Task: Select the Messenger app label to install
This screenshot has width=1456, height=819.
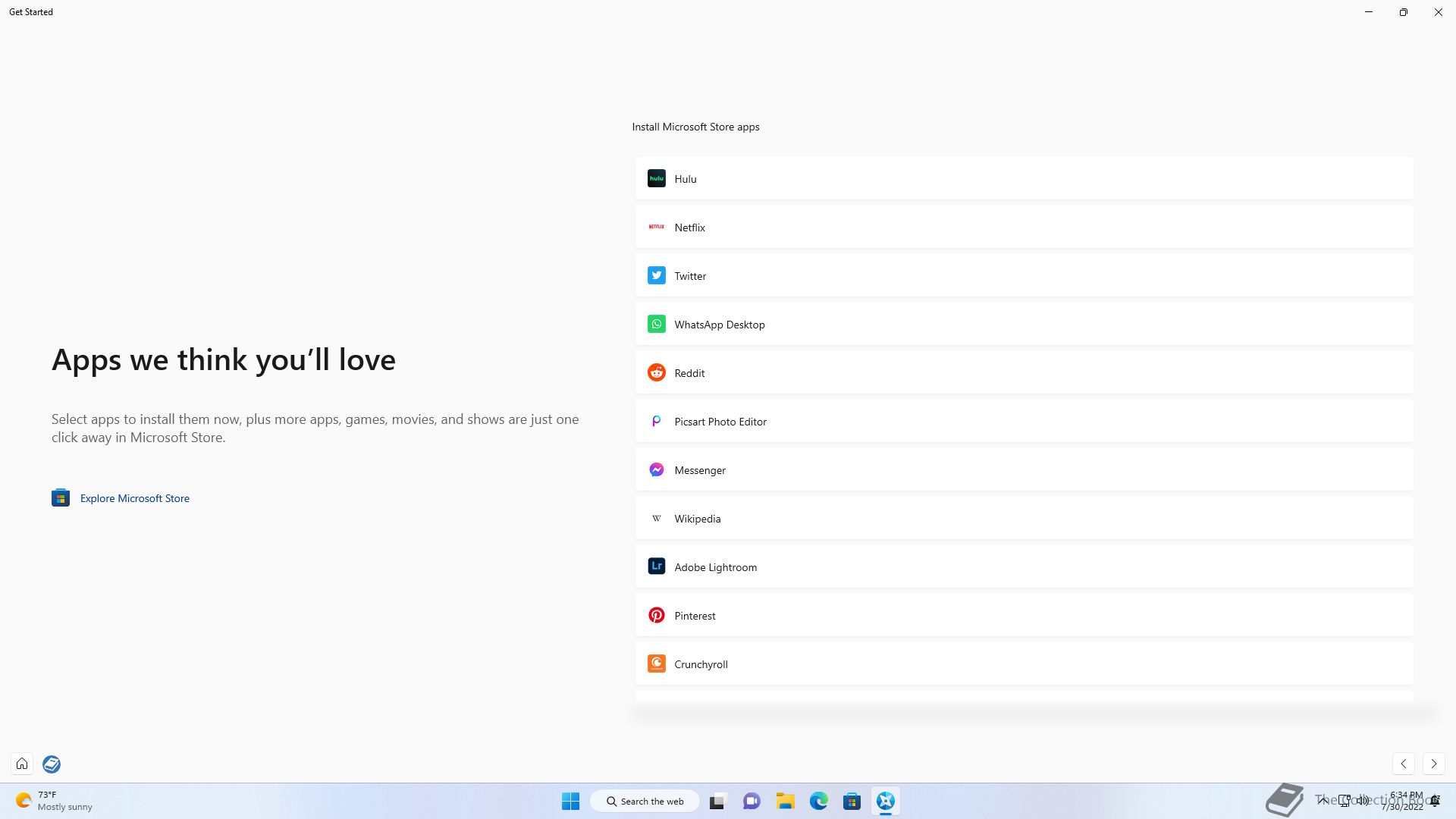Action: pos(700,470)
